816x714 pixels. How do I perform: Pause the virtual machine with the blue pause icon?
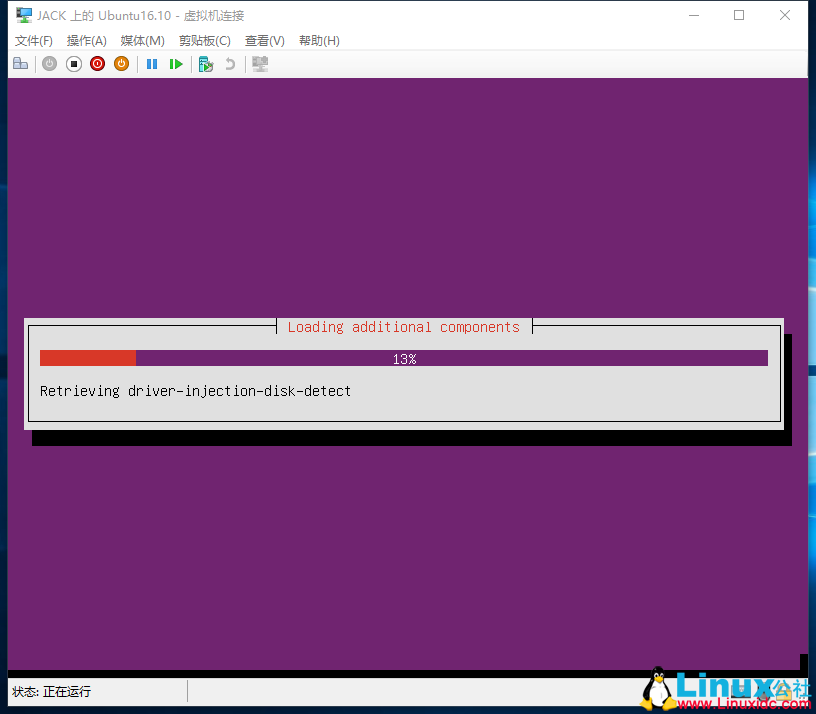pos(152,63)
